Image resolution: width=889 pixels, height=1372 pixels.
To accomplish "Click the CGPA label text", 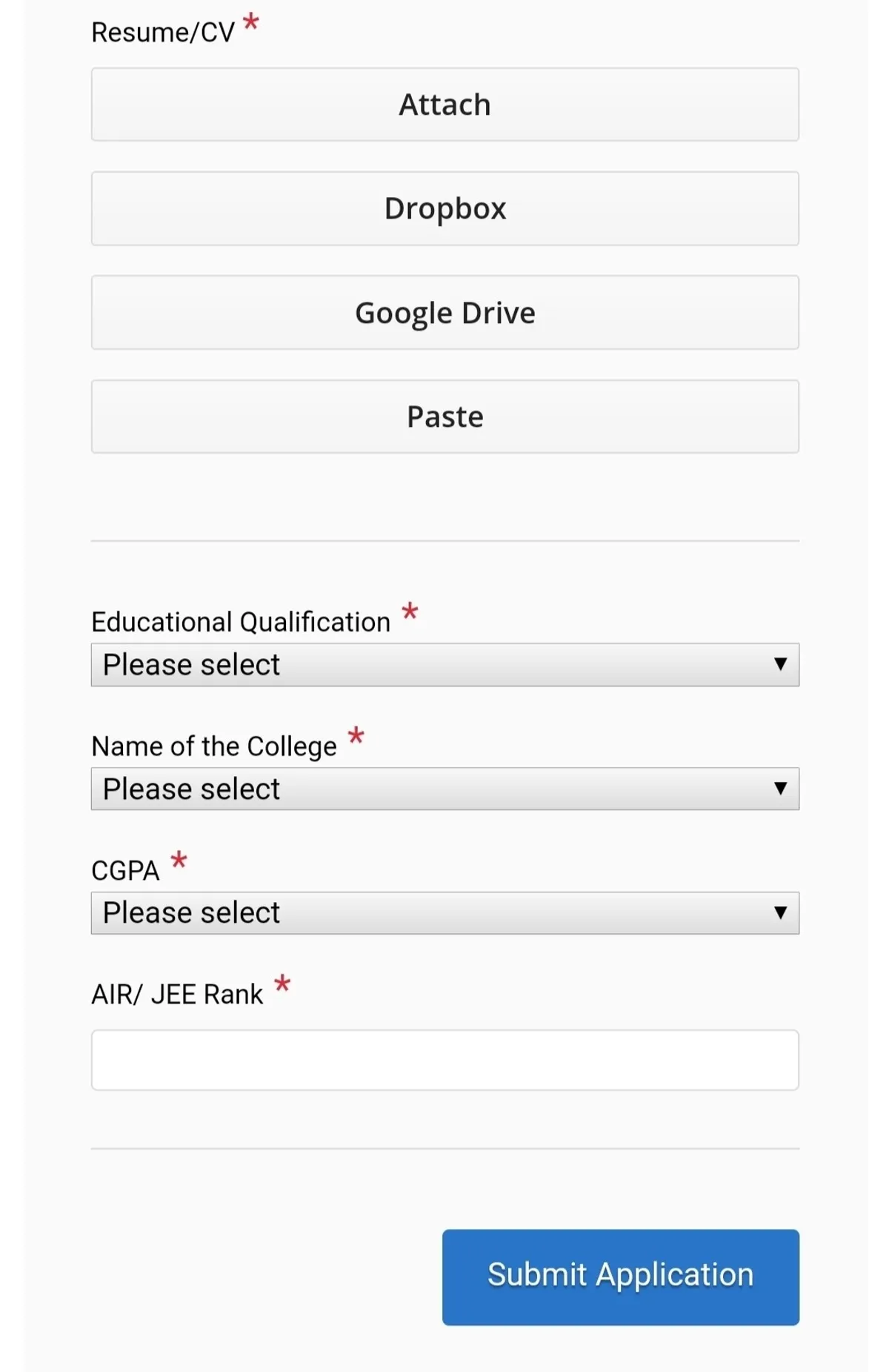I will [x=125, y=870].
